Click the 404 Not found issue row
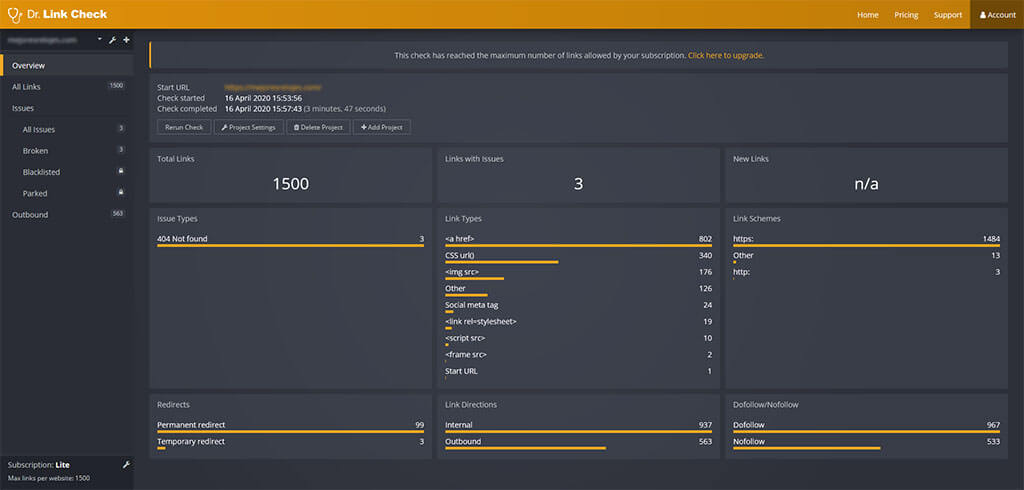 291,240
